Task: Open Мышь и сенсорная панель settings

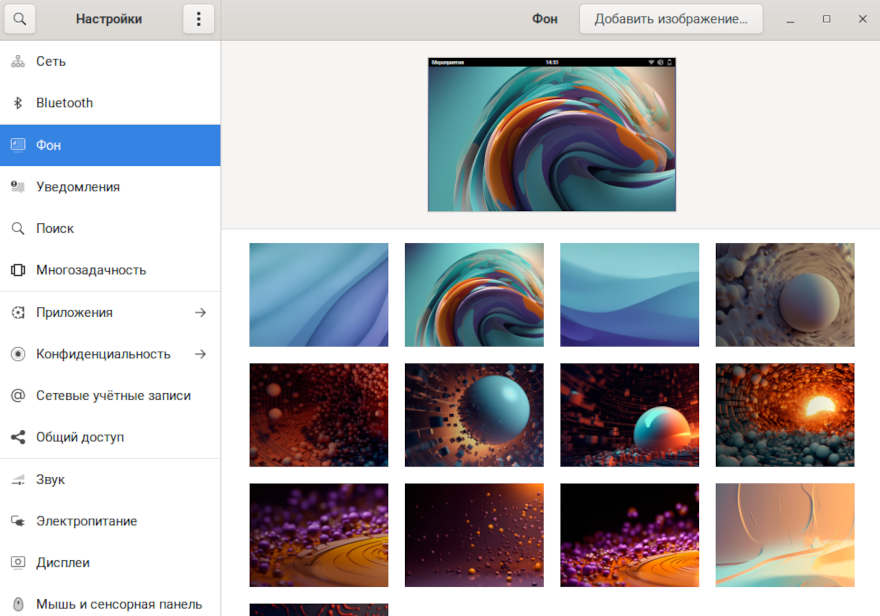Action: (x=118, y=604)
